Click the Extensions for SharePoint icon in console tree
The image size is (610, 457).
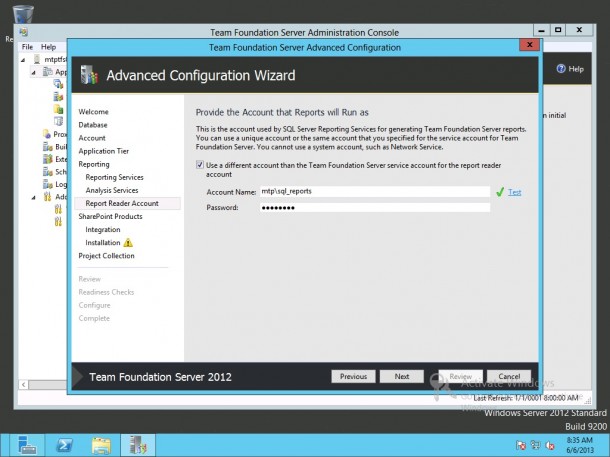[47, 159]
